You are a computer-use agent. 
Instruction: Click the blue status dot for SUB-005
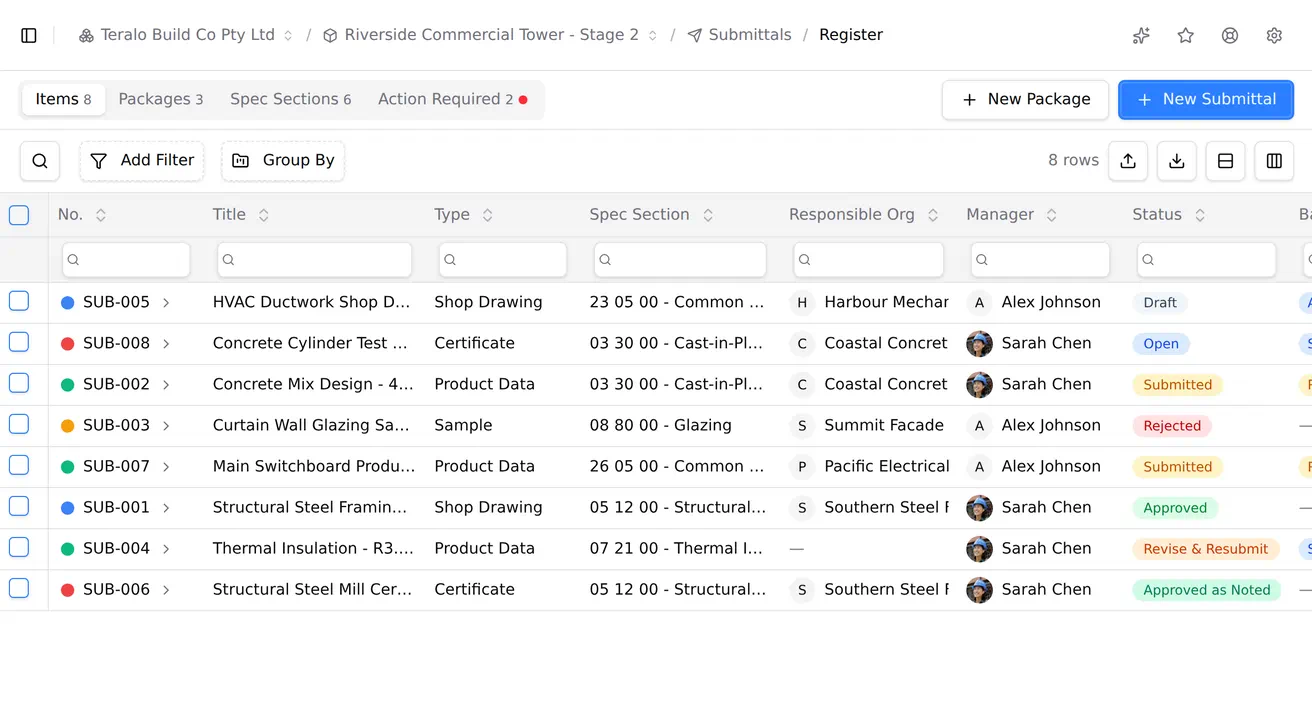(x=68, y=303)
